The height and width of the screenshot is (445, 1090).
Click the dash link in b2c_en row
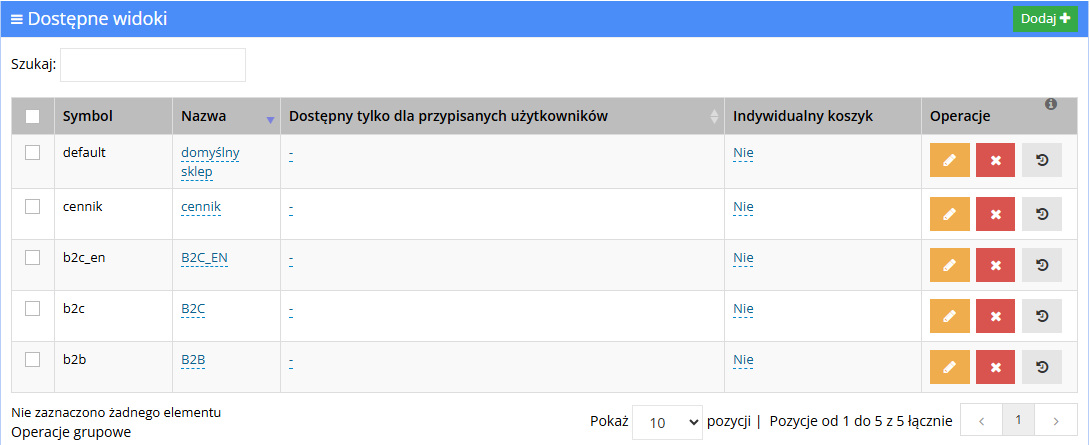pyautogui.click(x=291, y=259)
